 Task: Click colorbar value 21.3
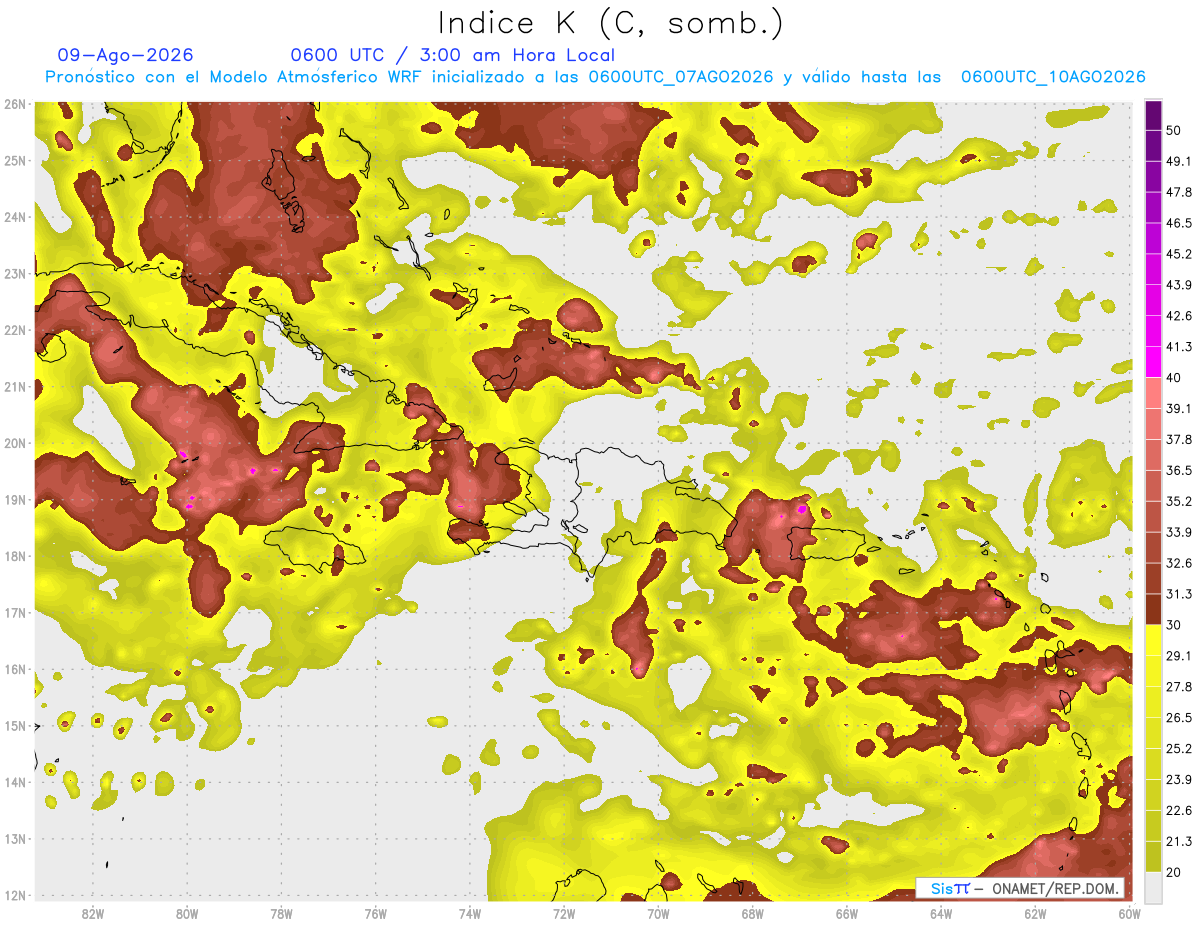(1179, 841)
